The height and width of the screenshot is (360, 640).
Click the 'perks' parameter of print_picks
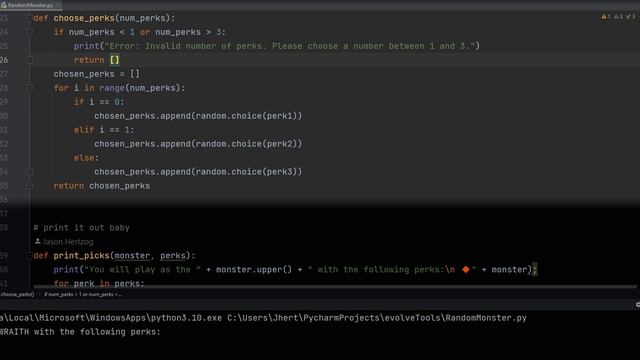pyautogui.click(x=173, y=256)
